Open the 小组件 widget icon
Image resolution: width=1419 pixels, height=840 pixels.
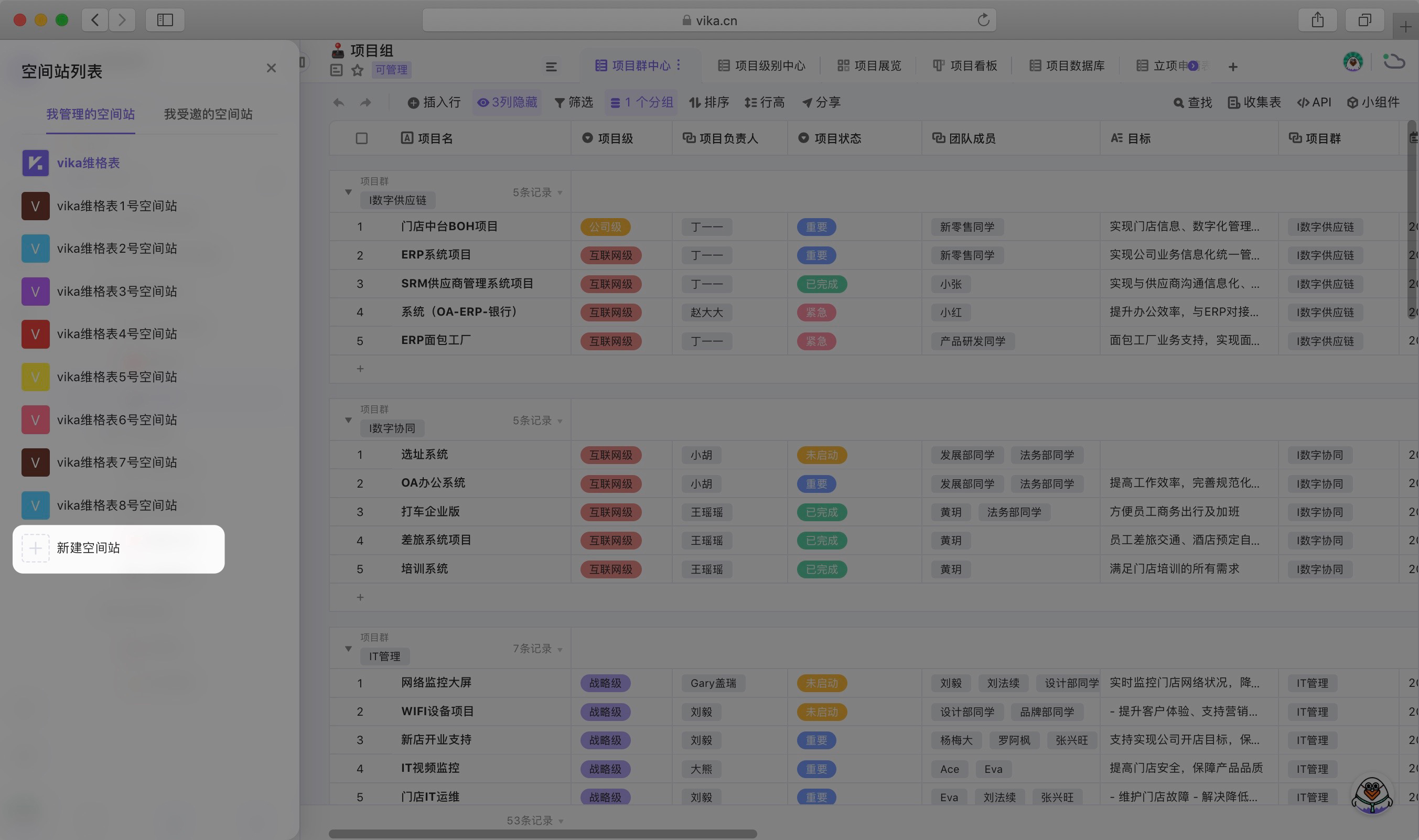point(1352,102)
